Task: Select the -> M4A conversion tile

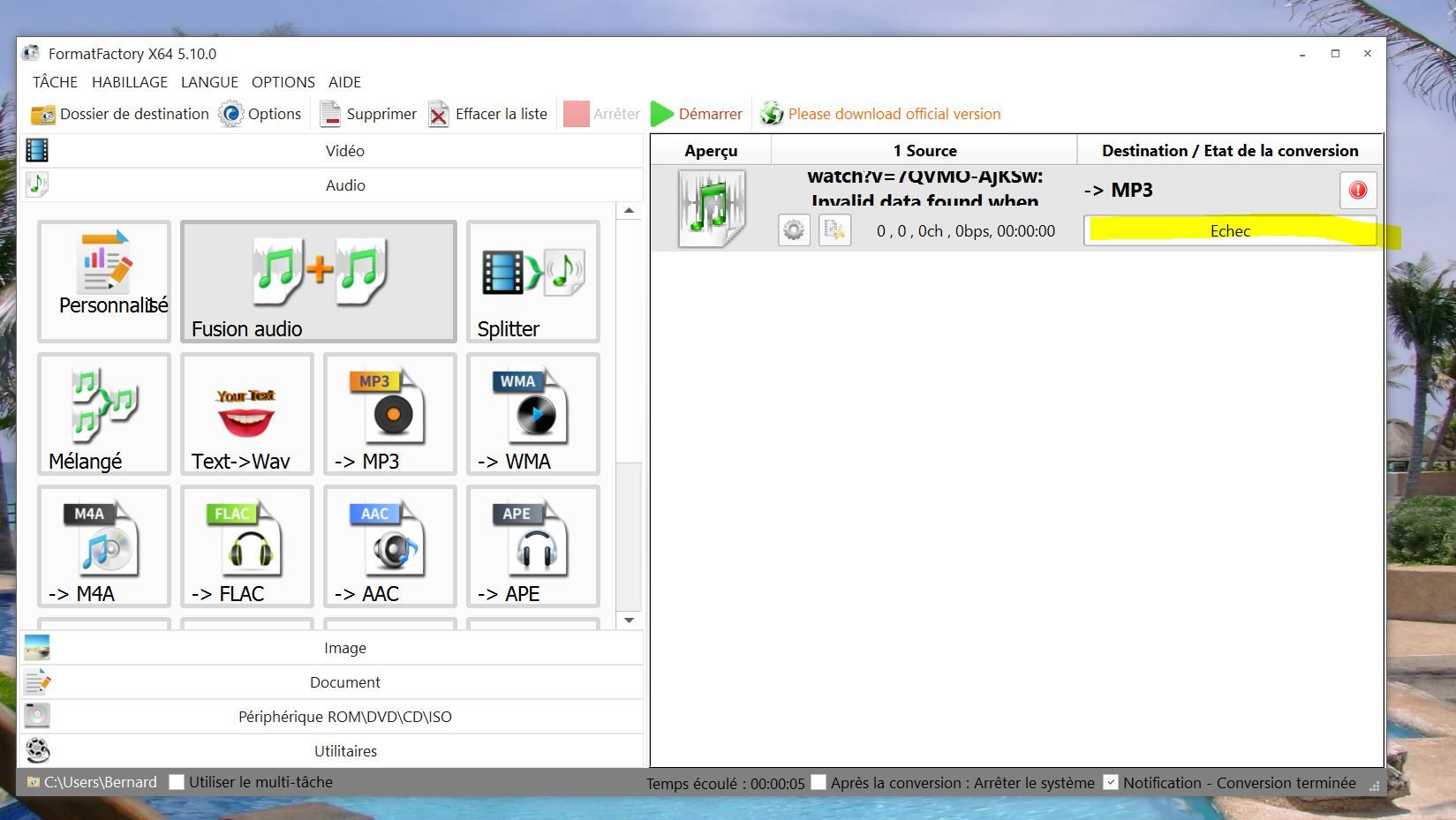Action: [104, 546]
